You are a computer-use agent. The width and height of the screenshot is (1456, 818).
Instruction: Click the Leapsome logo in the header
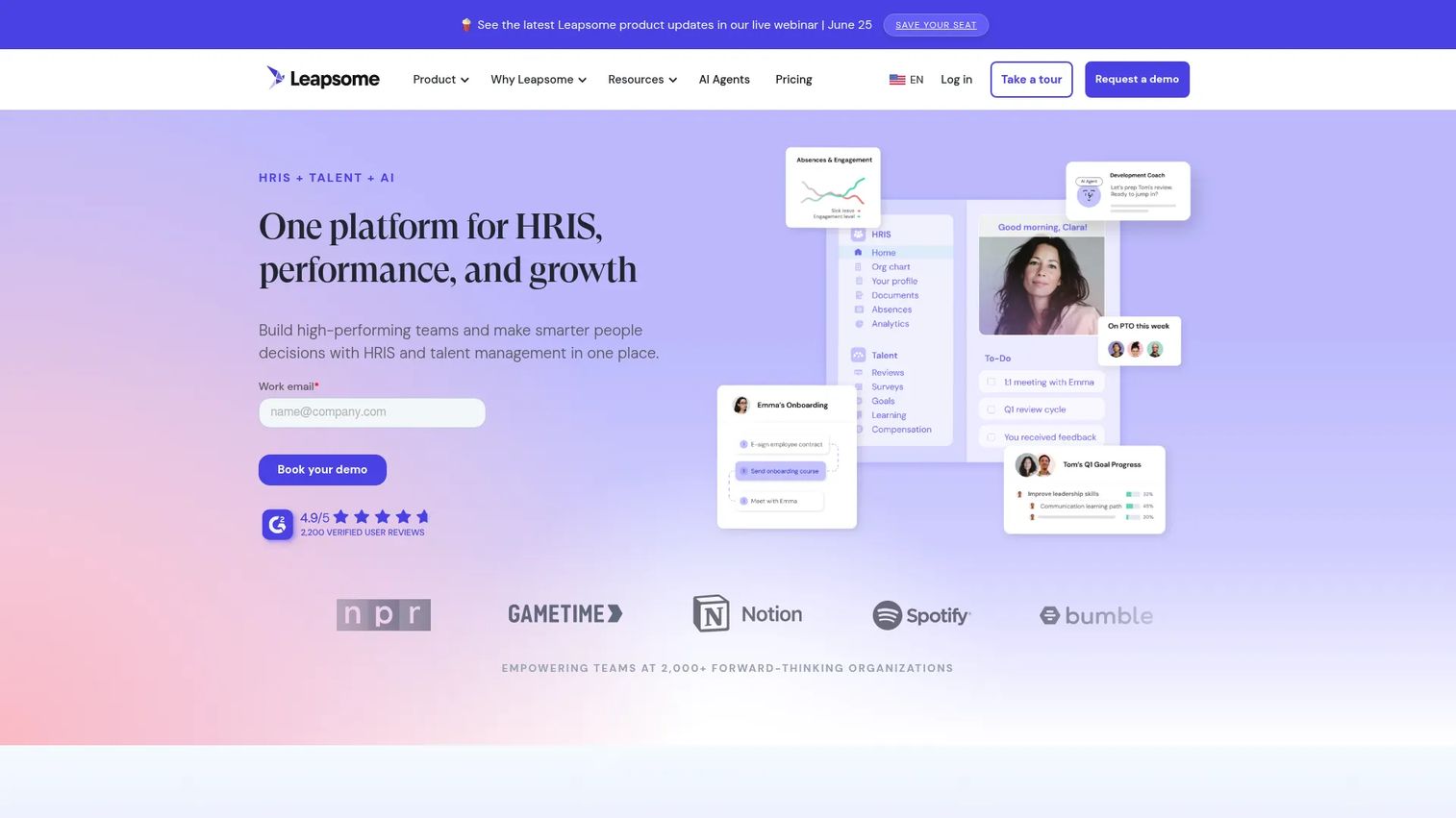(323, 79)
